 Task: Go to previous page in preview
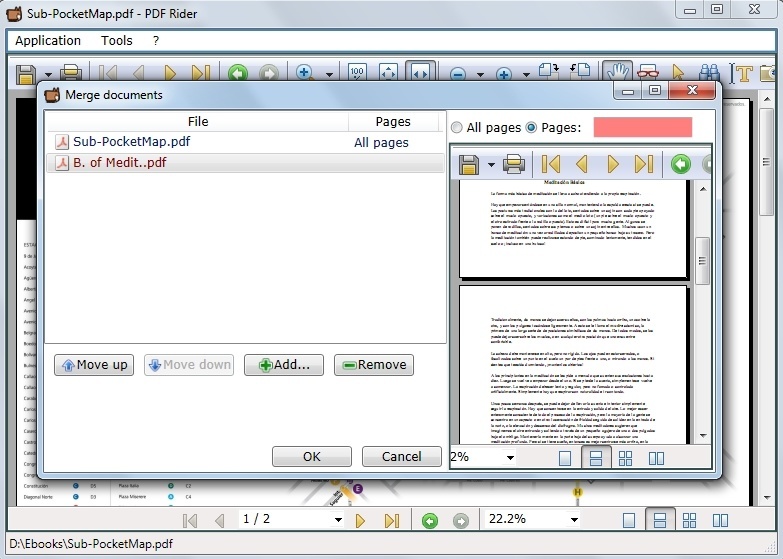click(x=582, y=164)
